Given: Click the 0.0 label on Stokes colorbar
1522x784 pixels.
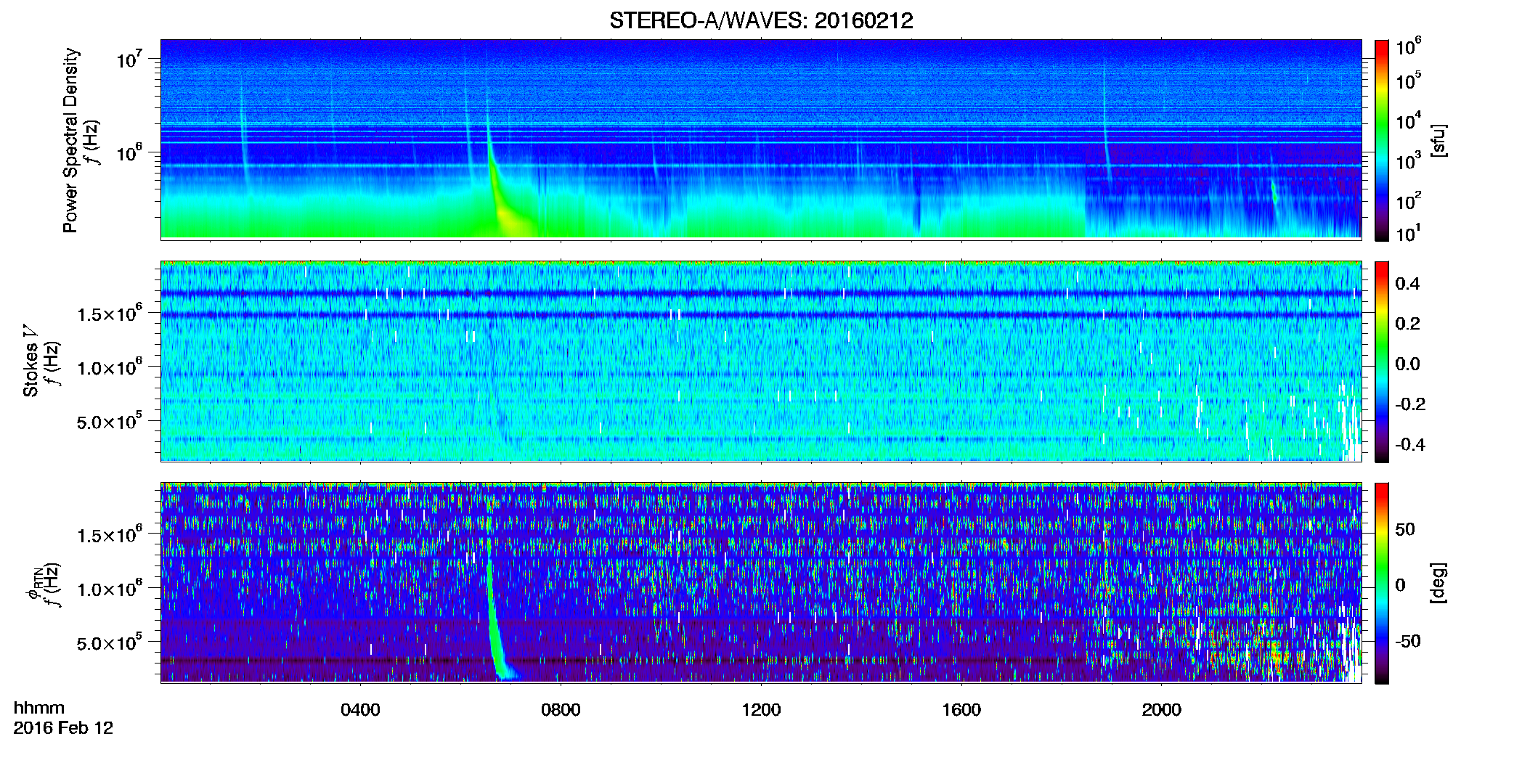Looking at the screenshot, I should tap(1407, 364).
